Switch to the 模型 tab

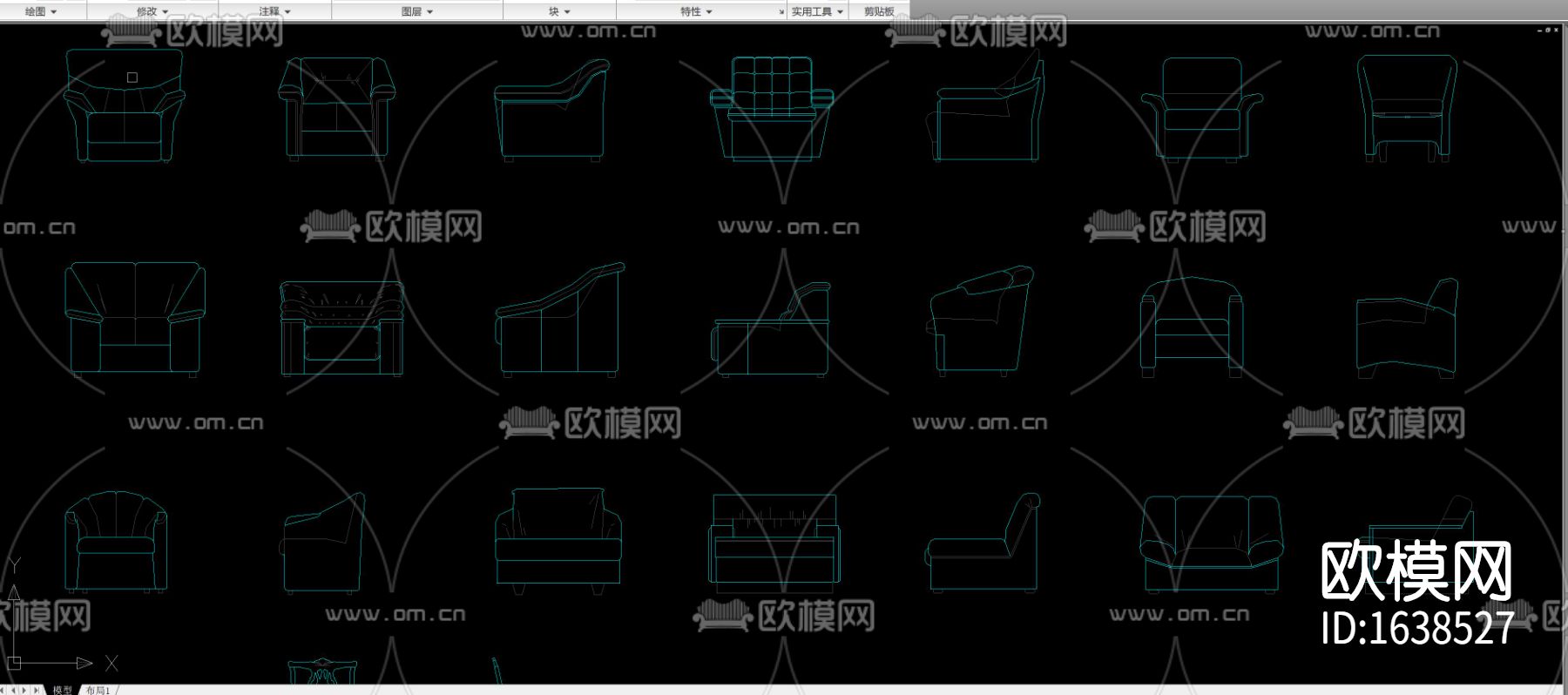pos(63,690)
